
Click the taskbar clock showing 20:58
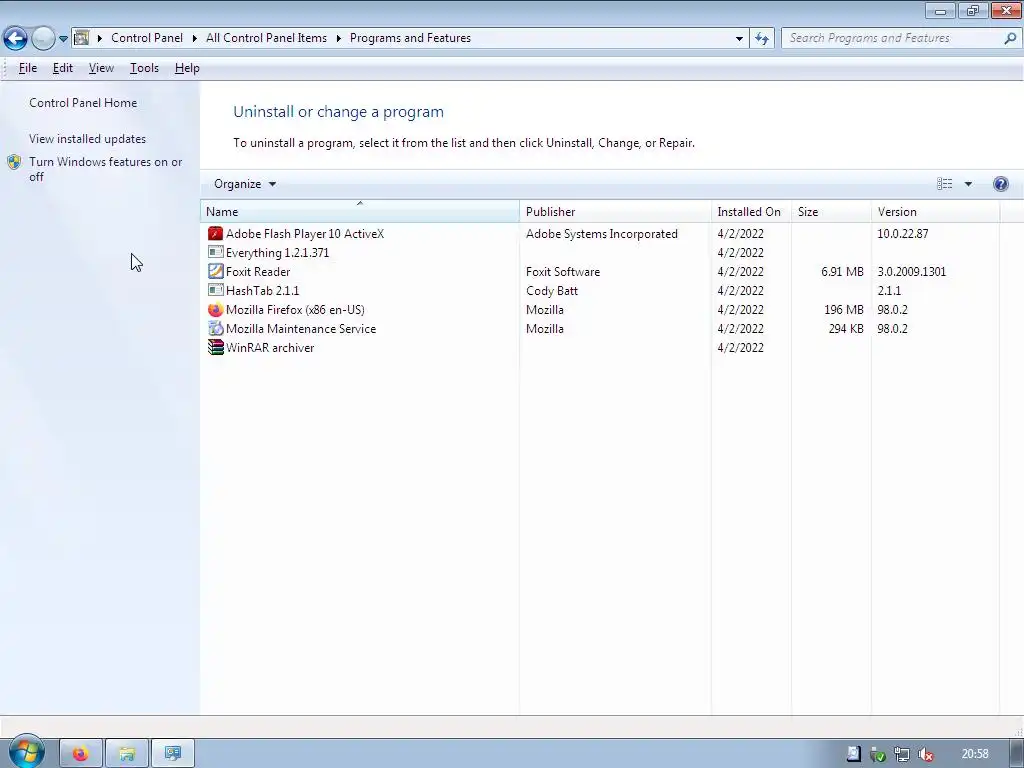[975, 754]
